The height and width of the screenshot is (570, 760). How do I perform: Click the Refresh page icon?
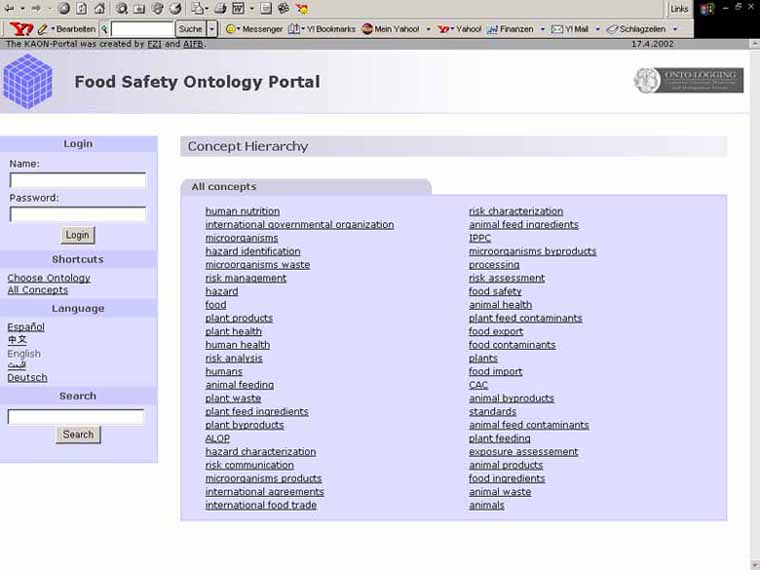82,8
